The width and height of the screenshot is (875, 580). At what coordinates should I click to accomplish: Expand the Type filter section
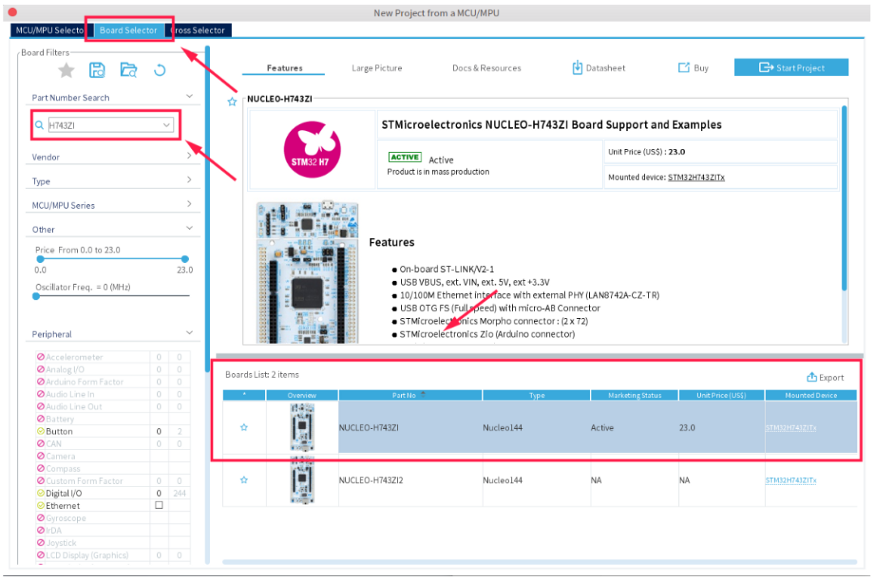189,180
